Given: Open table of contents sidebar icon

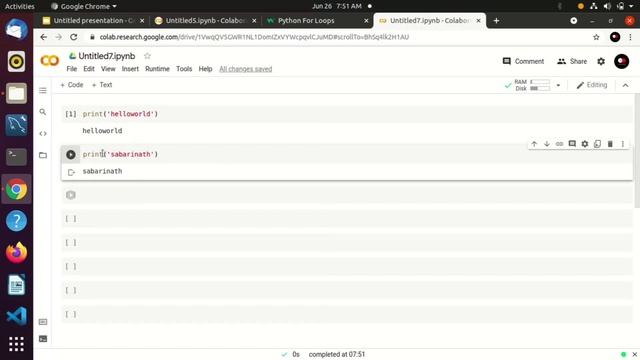Looking at the screenshot, I should (x=43, y=90).
